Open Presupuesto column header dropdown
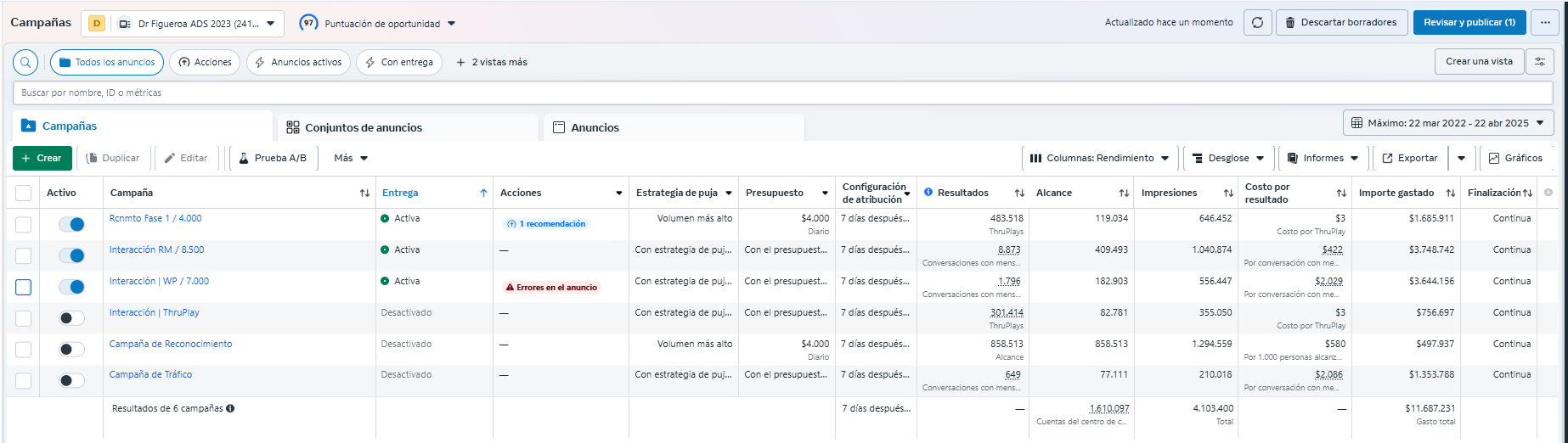The height and width of the screenshot is (443, 1568). 824,193
